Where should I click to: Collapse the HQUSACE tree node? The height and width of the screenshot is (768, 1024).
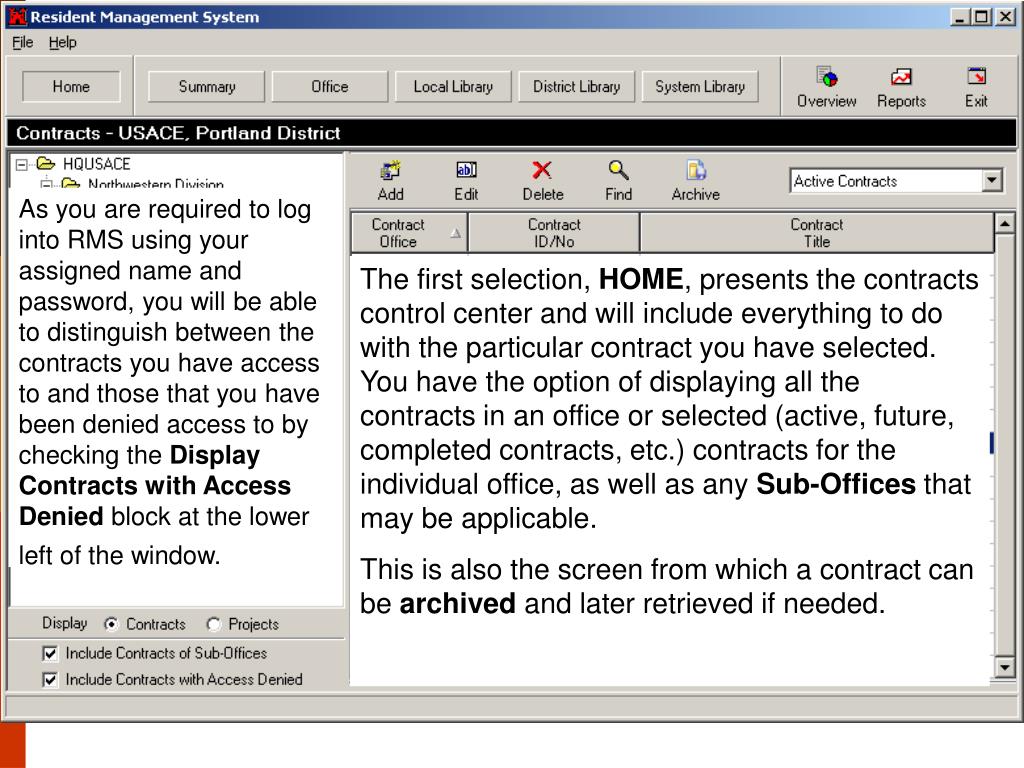[x=22, y=165]
